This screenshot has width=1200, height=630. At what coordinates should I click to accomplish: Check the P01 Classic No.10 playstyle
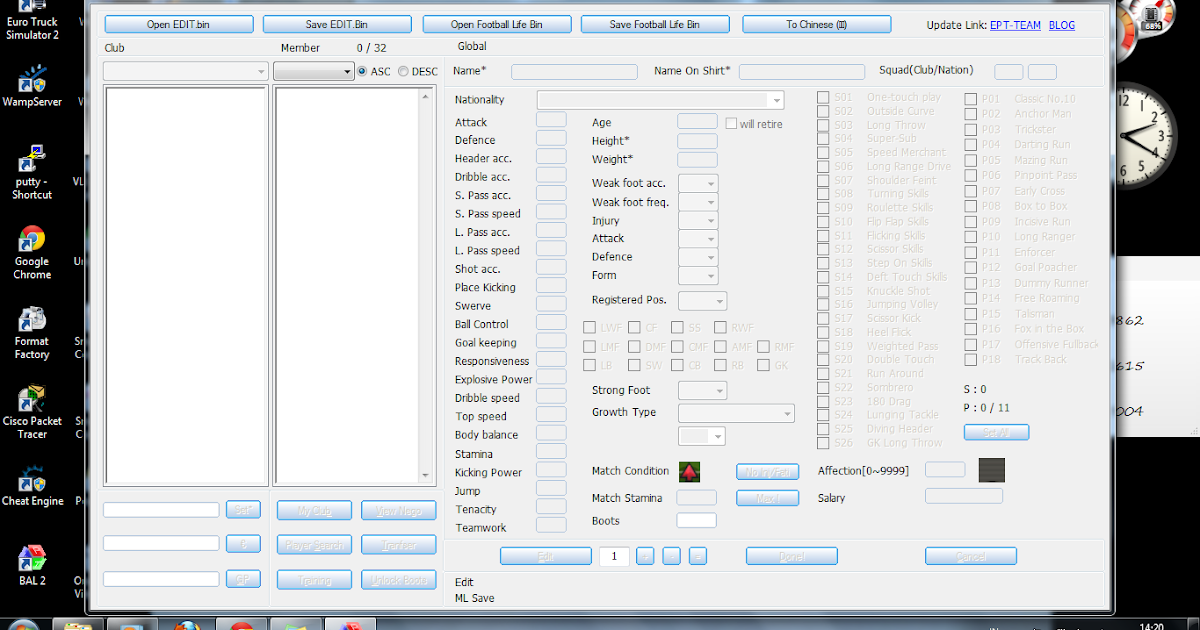point(971,99)
